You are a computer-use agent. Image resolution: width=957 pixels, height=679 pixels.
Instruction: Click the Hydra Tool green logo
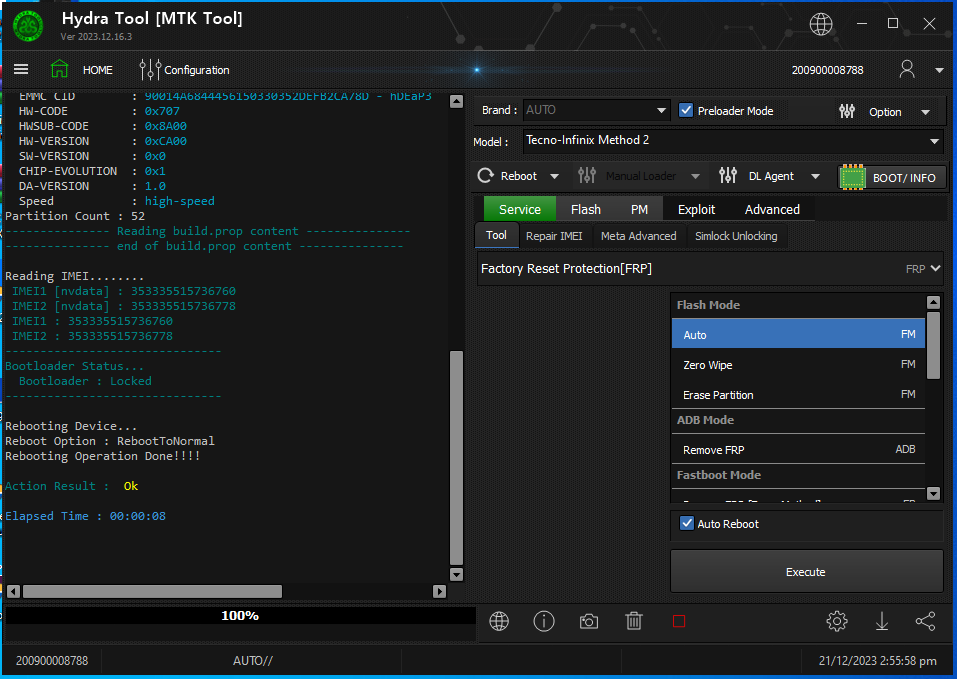[28, 26]
